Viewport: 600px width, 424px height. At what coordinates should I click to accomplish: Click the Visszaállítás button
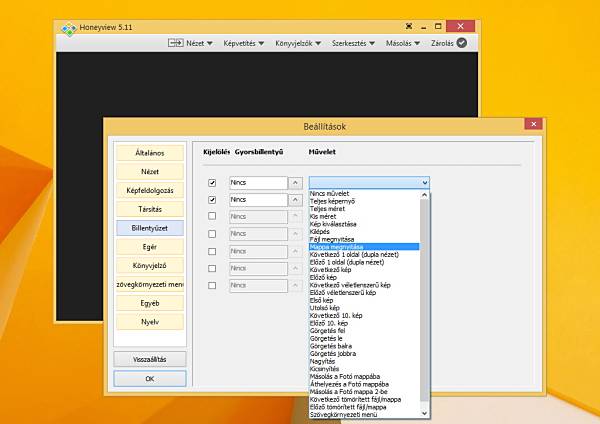[x=150, y=359]
